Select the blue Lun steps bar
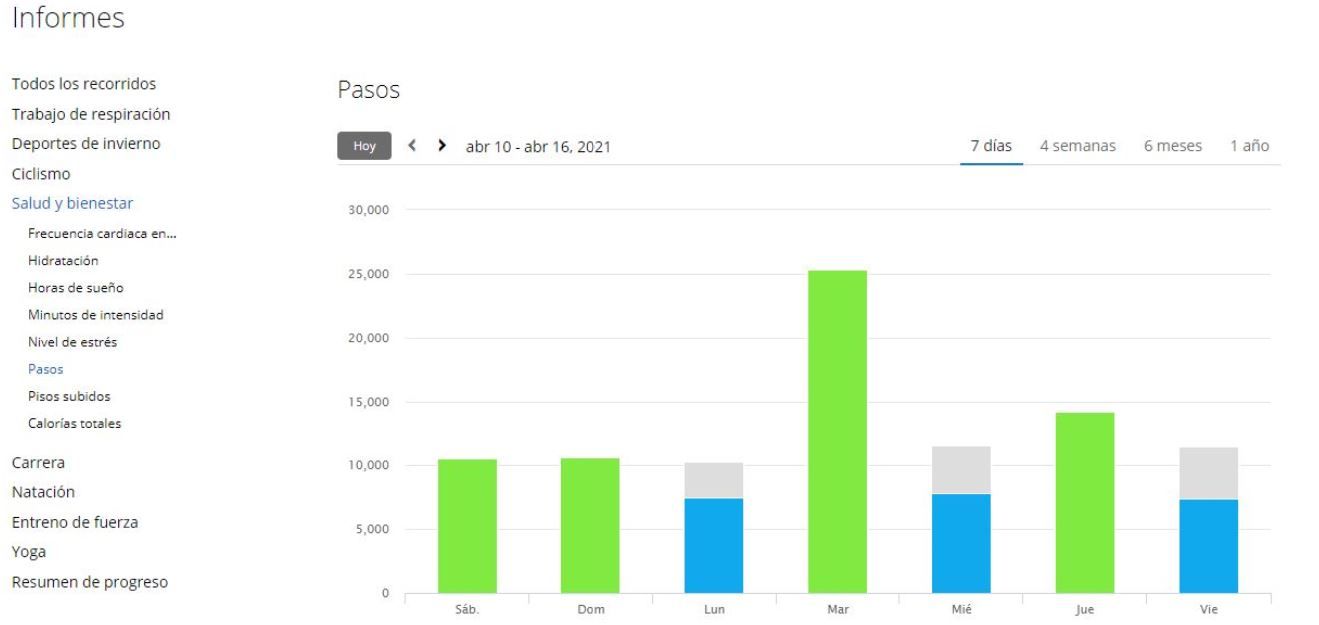This screenshot has width=1319, height=625. click(x=713, y=545)
